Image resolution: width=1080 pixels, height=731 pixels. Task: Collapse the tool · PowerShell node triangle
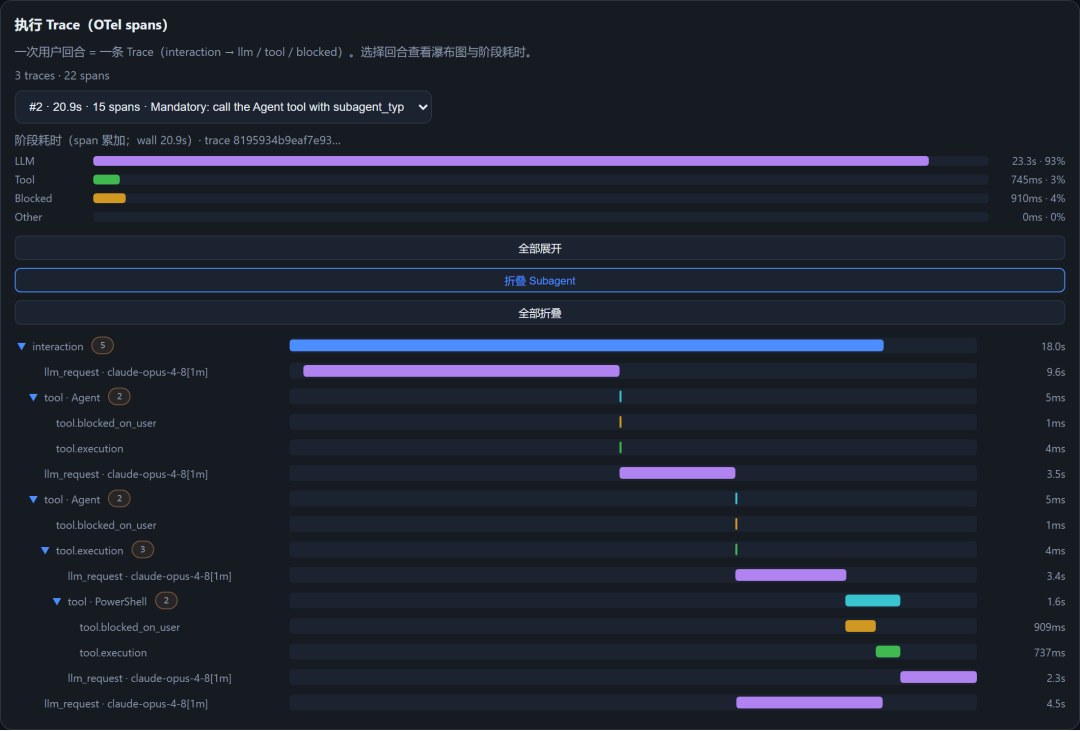[x=56, y=601]
